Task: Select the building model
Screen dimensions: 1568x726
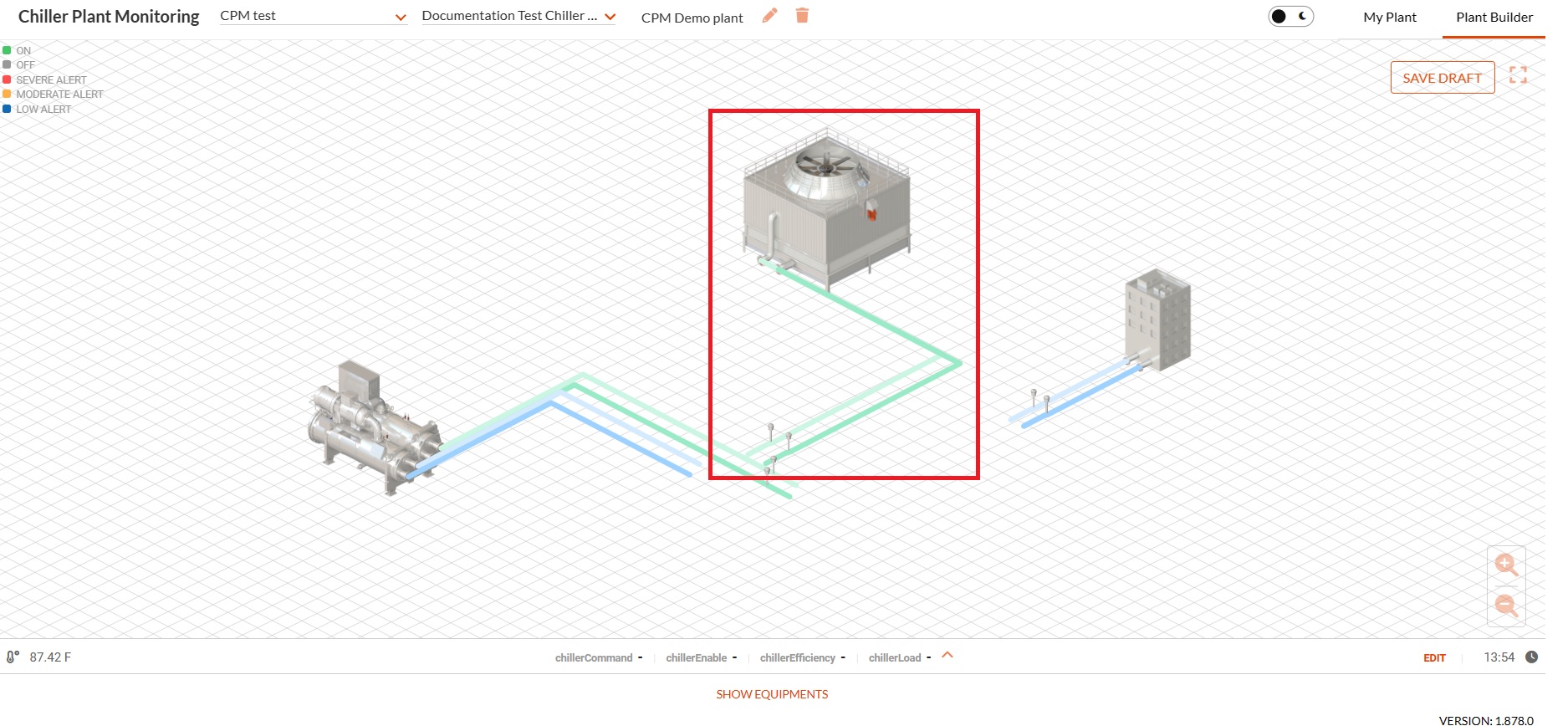Action: point(1157,320)
